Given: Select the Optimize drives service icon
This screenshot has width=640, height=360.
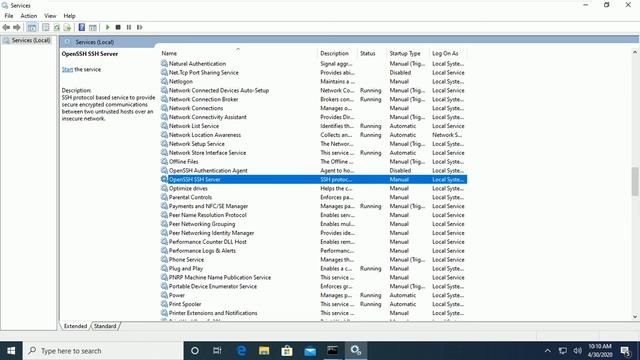Looking at the screenshot, I should (x=164, y=189).
